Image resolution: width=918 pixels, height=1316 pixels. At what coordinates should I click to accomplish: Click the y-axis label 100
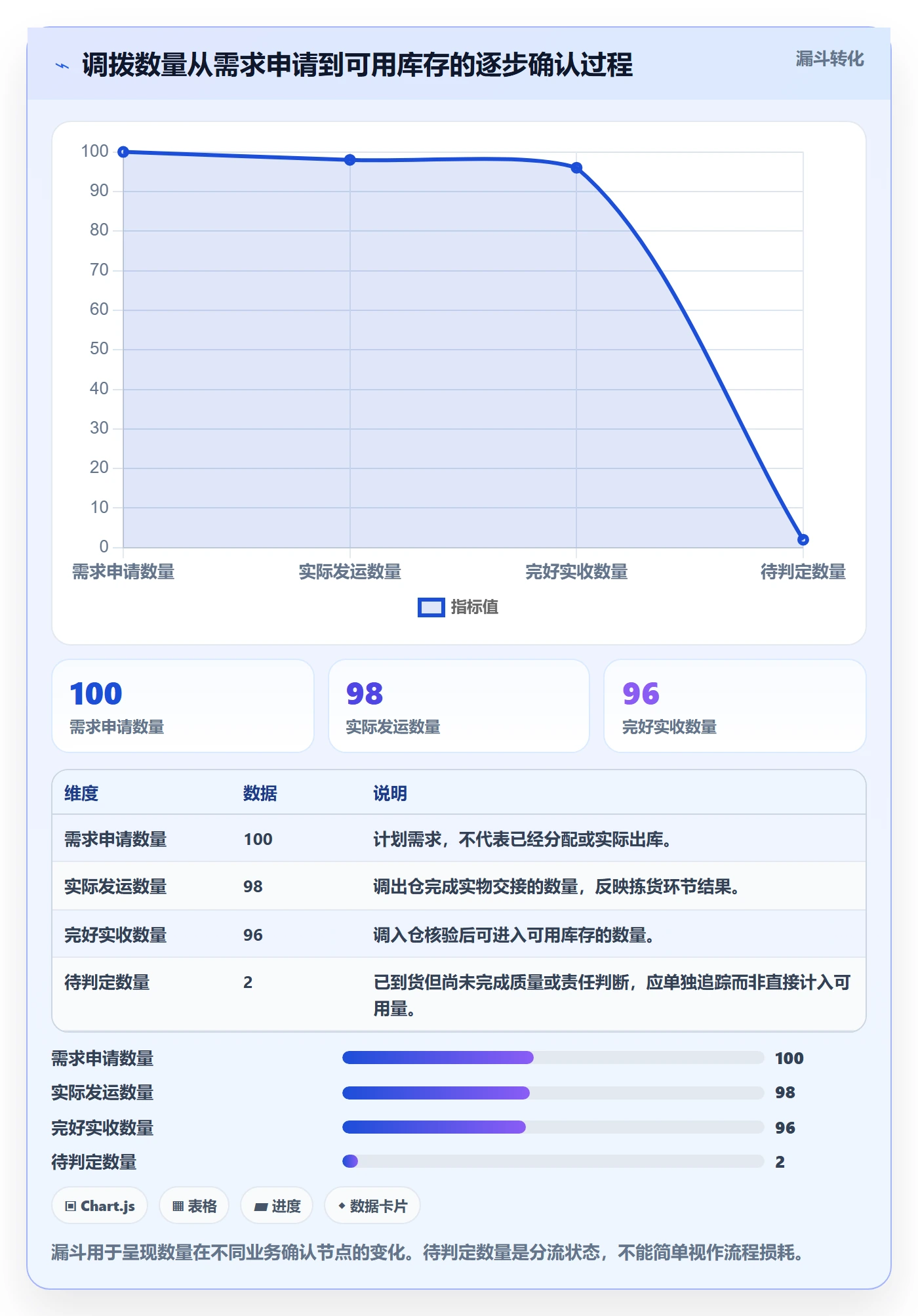pos(94,151)
